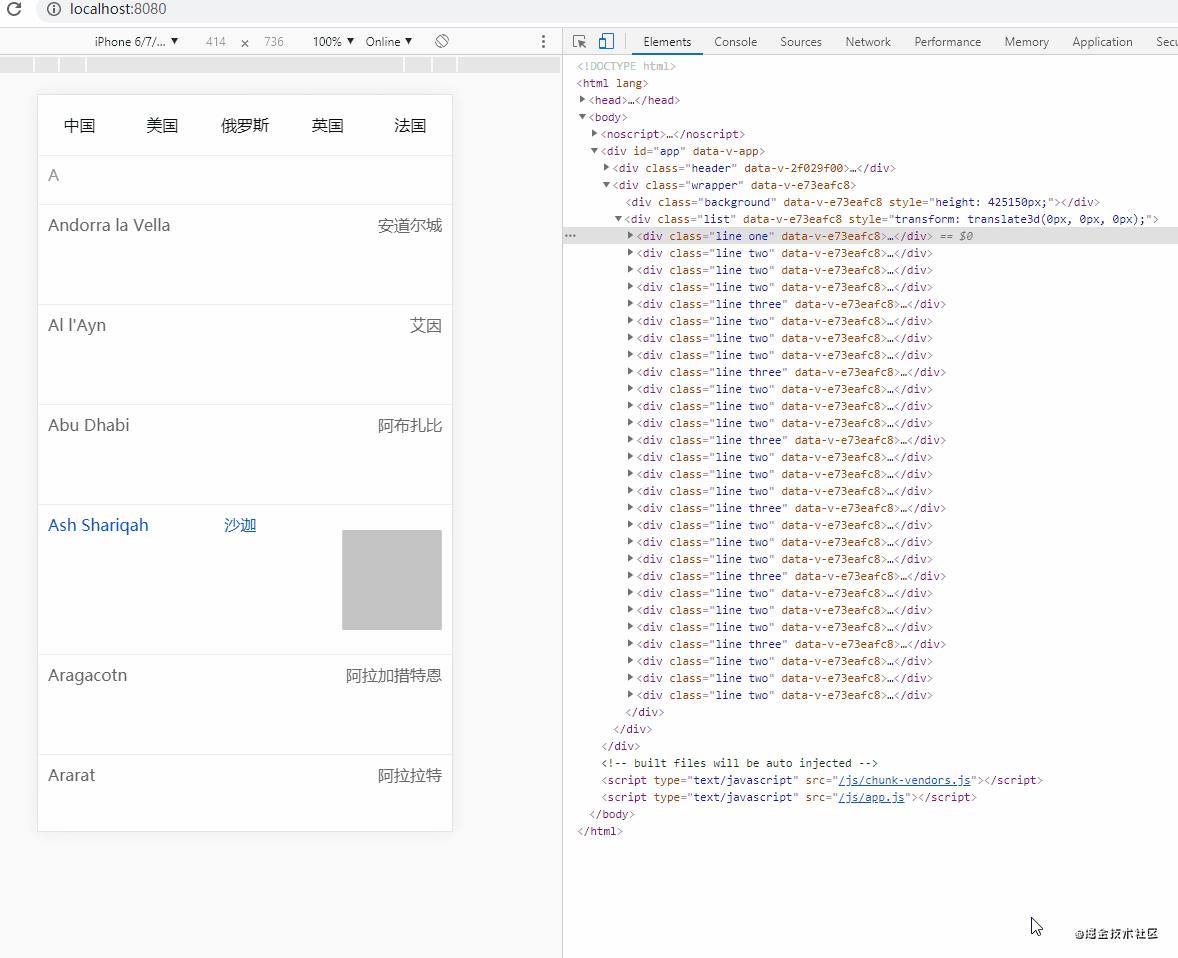Select the 中国 country tab
This screenshot has width=1178, height=958.
tap(80, 125)
